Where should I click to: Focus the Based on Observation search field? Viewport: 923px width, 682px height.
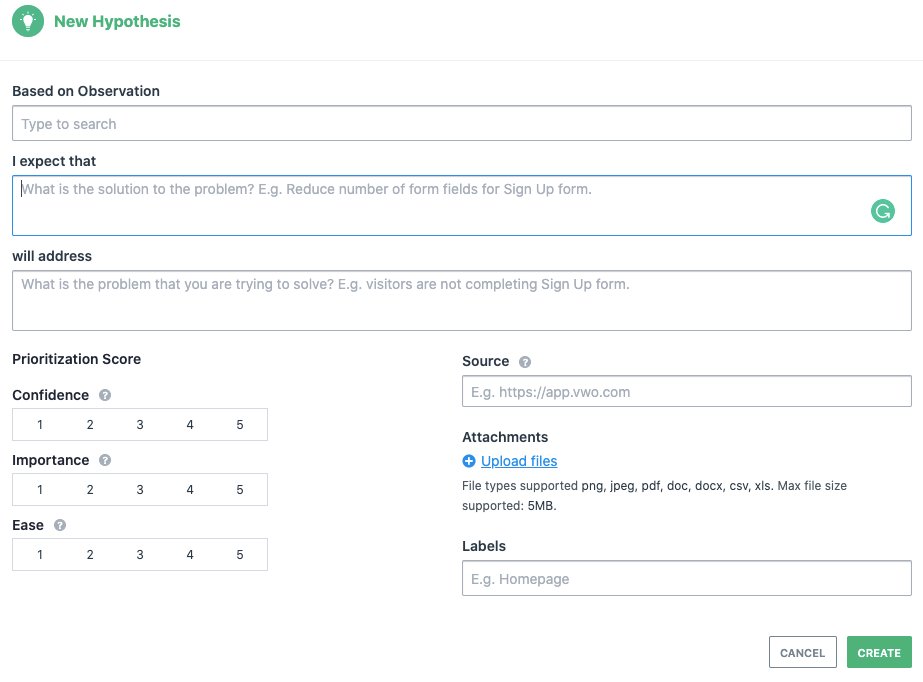[x=462, y=124]
